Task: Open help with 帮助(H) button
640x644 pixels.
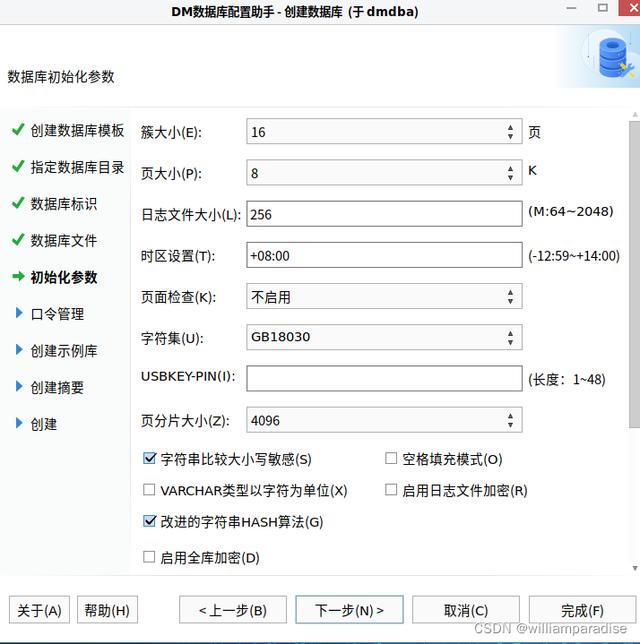Action: pos(107,610)
